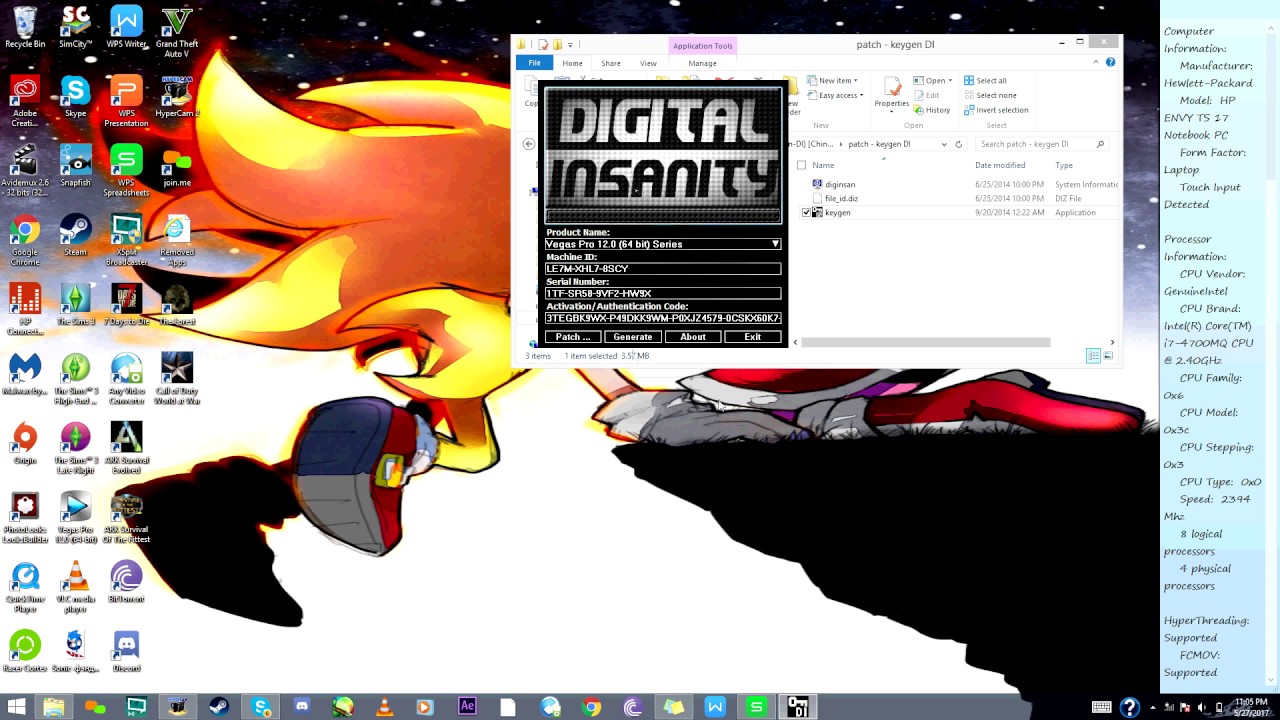
Task: Collapse the Explorer ribbon with the chevron
Action: pos(1097,63)
